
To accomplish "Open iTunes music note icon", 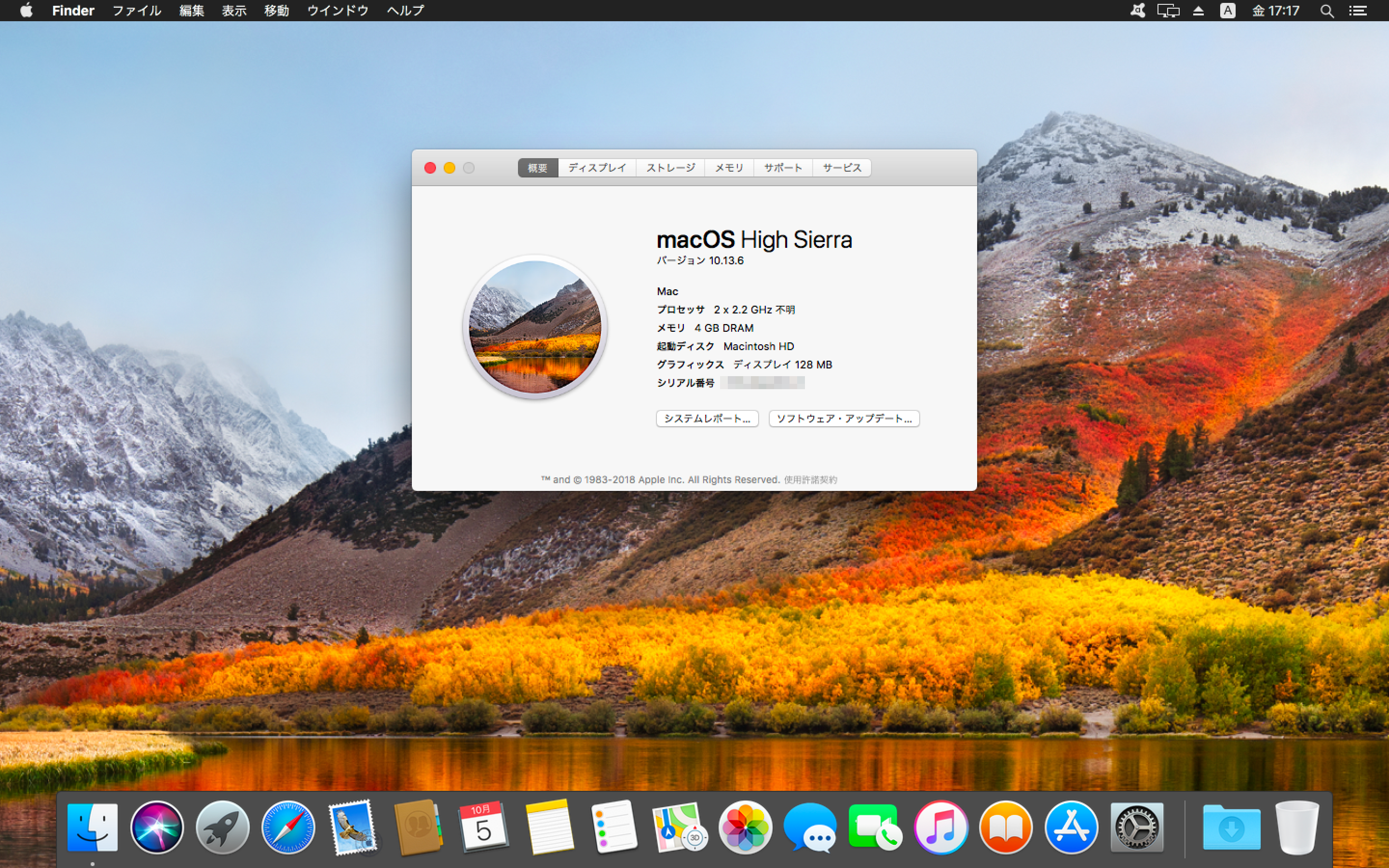I will coord(941,827).
